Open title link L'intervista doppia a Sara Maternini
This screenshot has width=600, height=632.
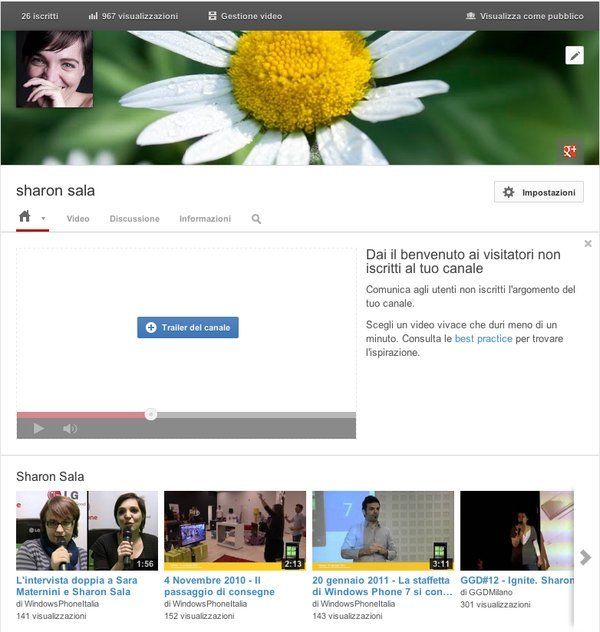coord(77,586)
